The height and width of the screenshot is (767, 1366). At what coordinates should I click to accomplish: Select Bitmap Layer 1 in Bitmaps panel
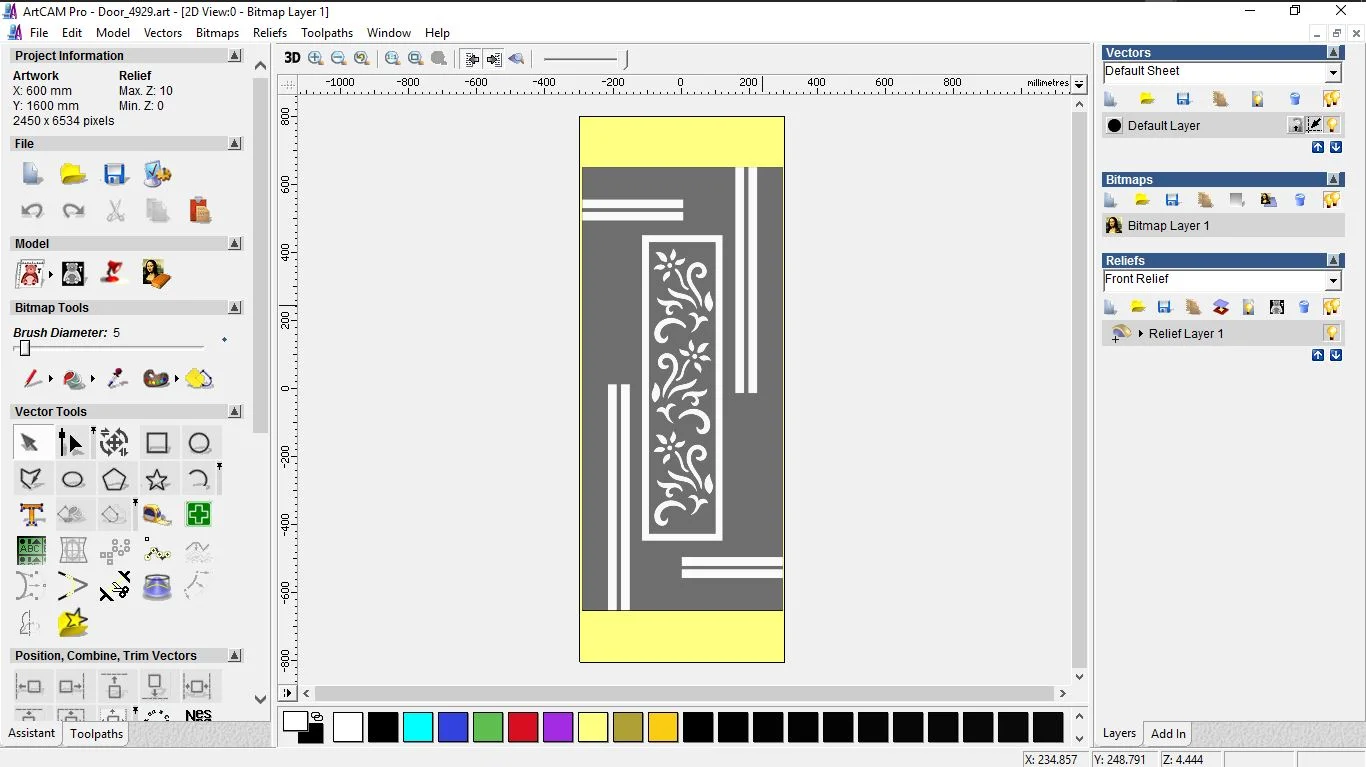pyautogui.click(x=1168, y=226)
